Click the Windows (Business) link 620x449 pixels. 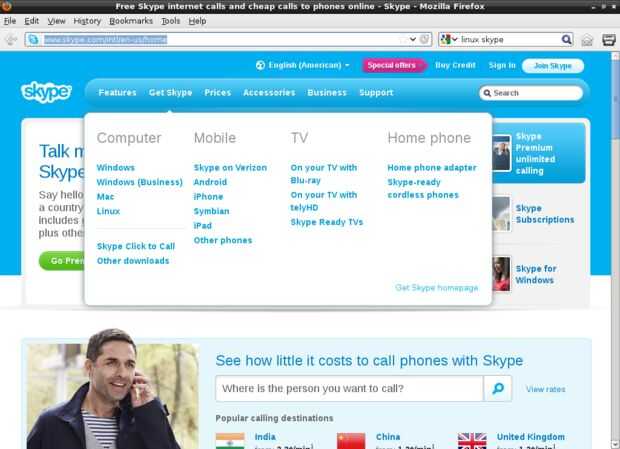pos(140,182)
